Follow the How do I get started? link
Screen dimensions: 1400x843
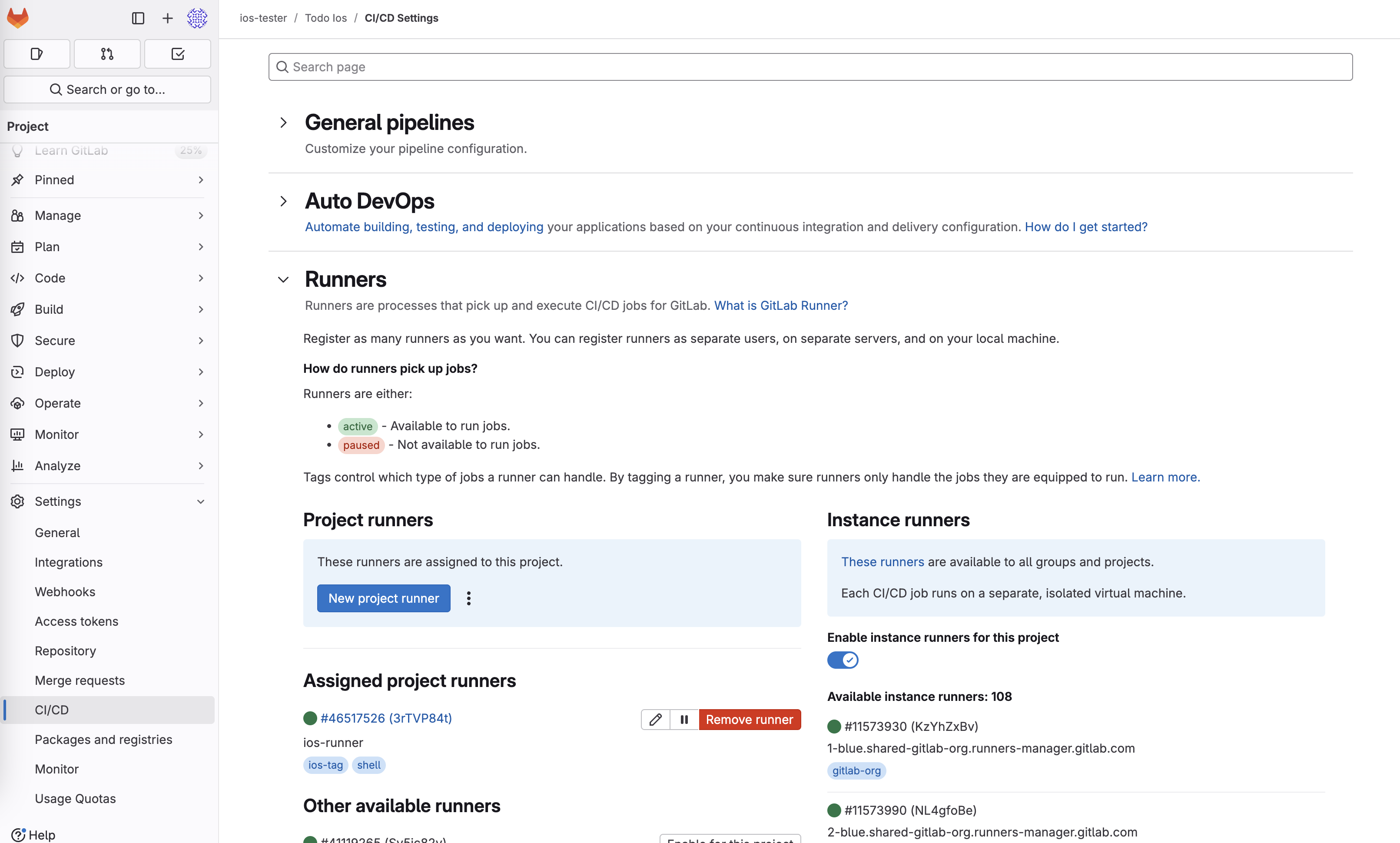1086,227
